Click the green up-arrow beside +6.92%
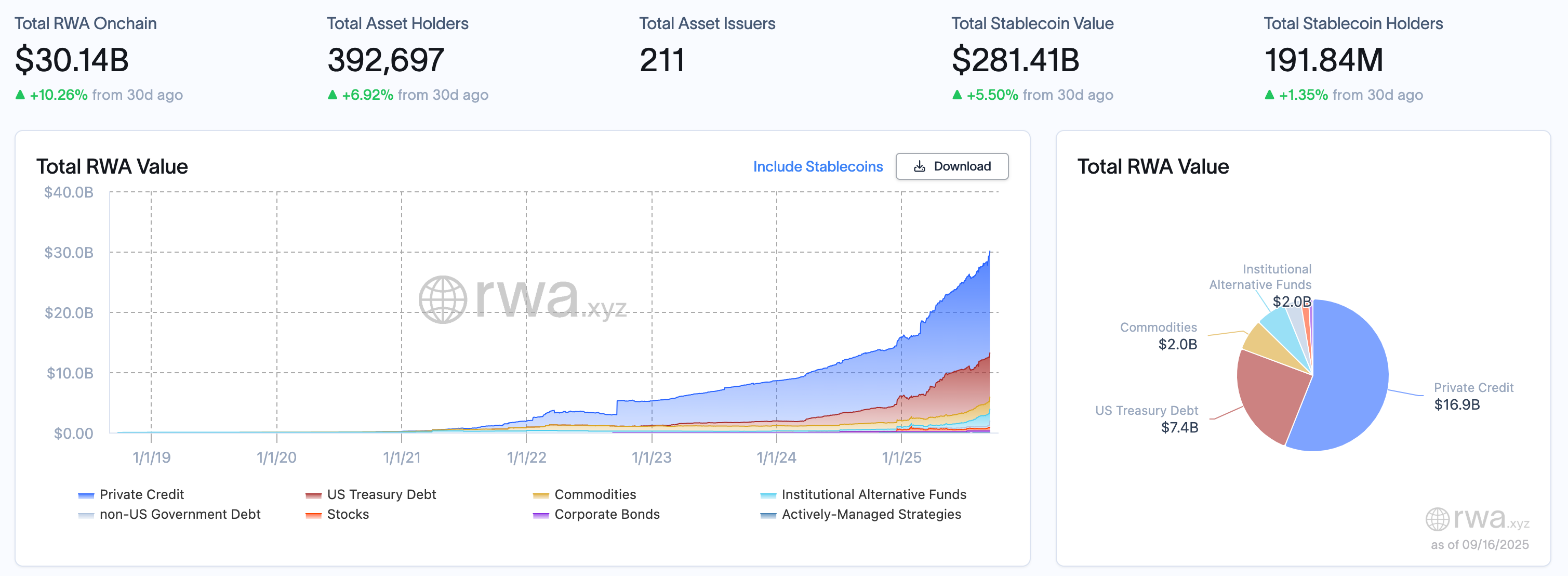Image resolution: width=1568 pixels, height=576 pixels. pyautogui.click(x=333, y=95)
